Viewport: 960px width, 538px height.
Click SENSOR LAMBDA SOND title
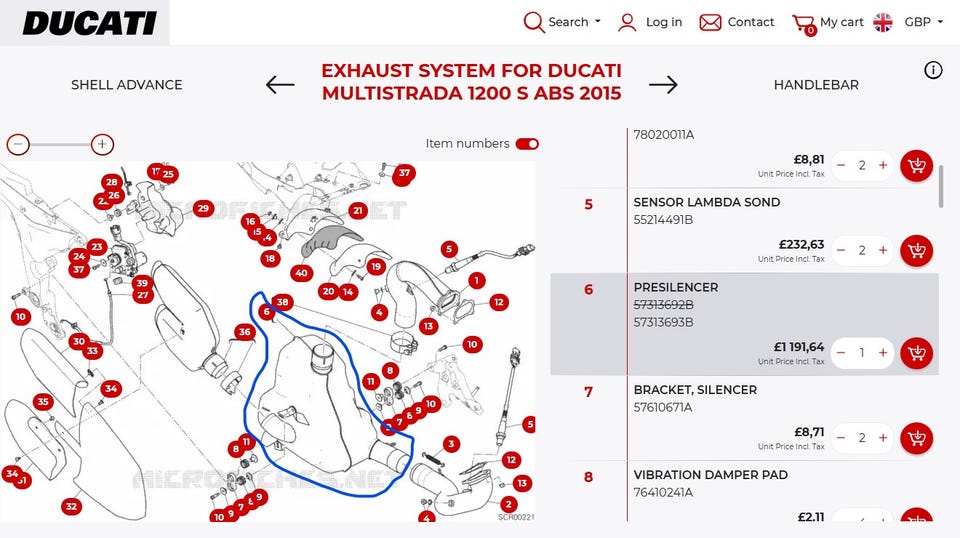pyautogui.click(x=707, y=202)
